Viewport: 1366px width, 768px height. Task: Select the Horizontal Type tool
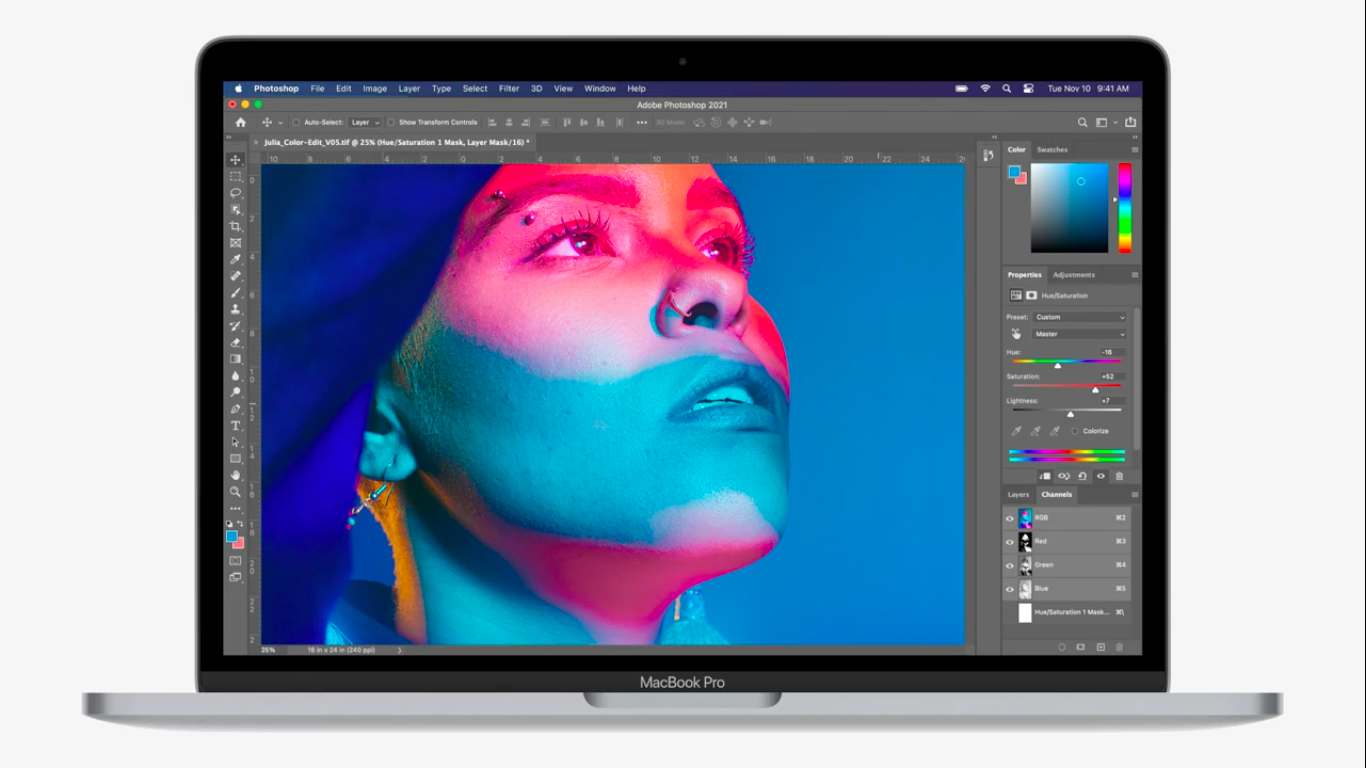click(236, 425)
